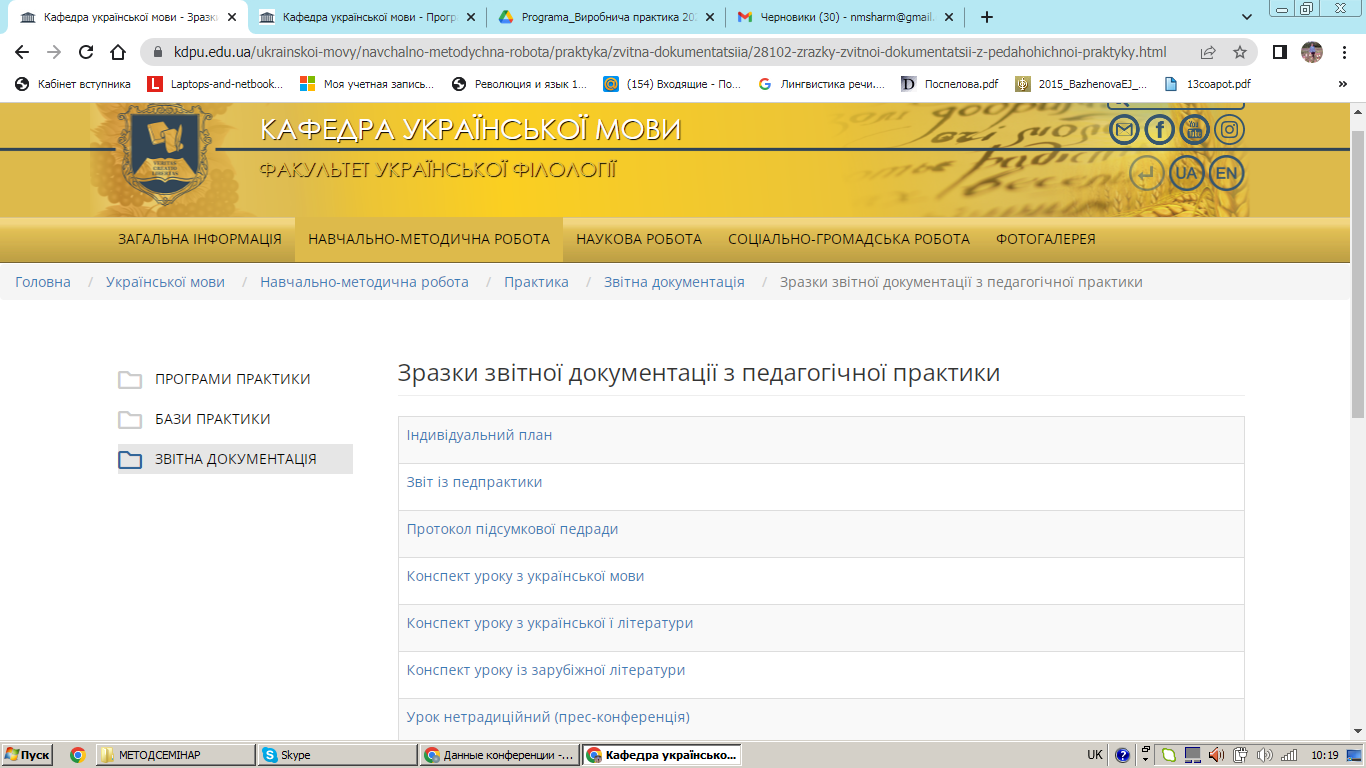Open Кабінет вступника bookmark
1366x768 pixels.
pyautogui.click(x=73, y=84)
